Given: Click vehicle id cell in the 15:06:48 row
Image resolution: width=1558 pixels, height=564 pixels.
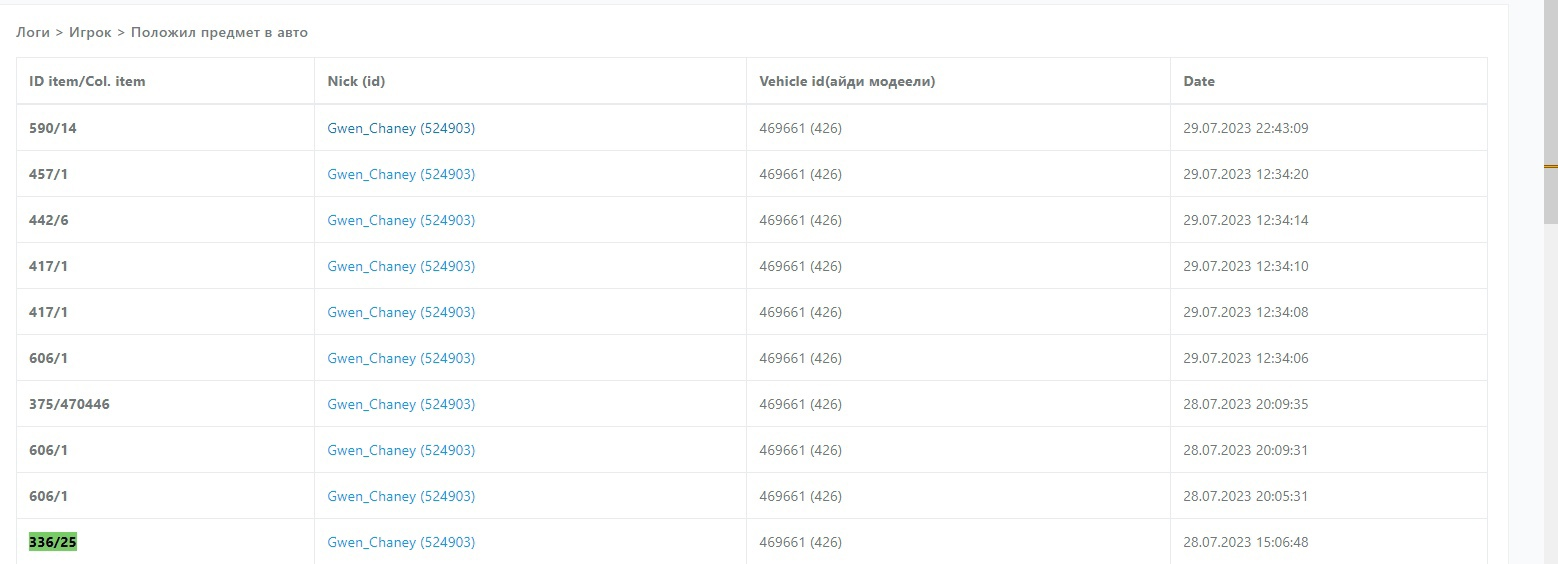Looking at the screenshot, I should 800,542.
